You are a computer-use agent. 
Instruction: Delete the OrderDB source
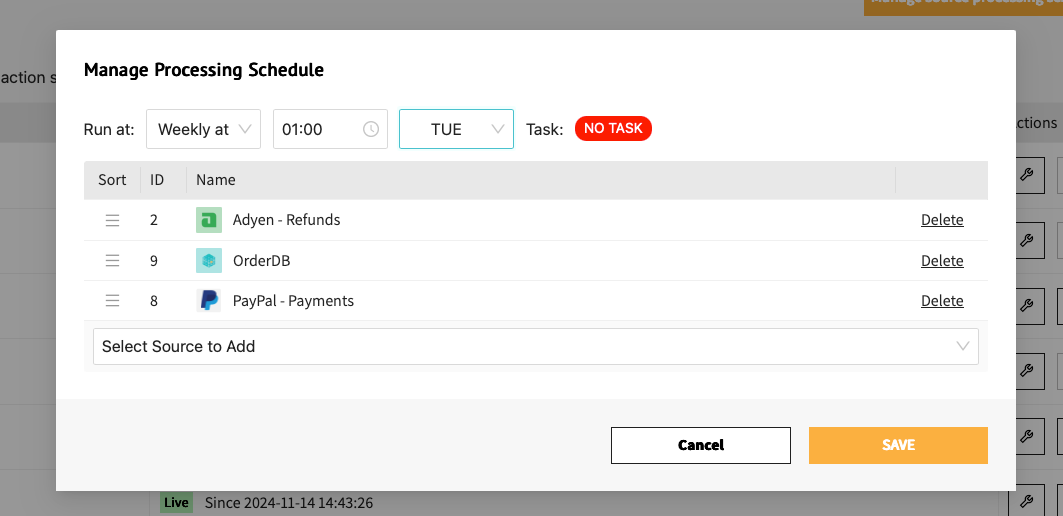click(x=942, y=261)
